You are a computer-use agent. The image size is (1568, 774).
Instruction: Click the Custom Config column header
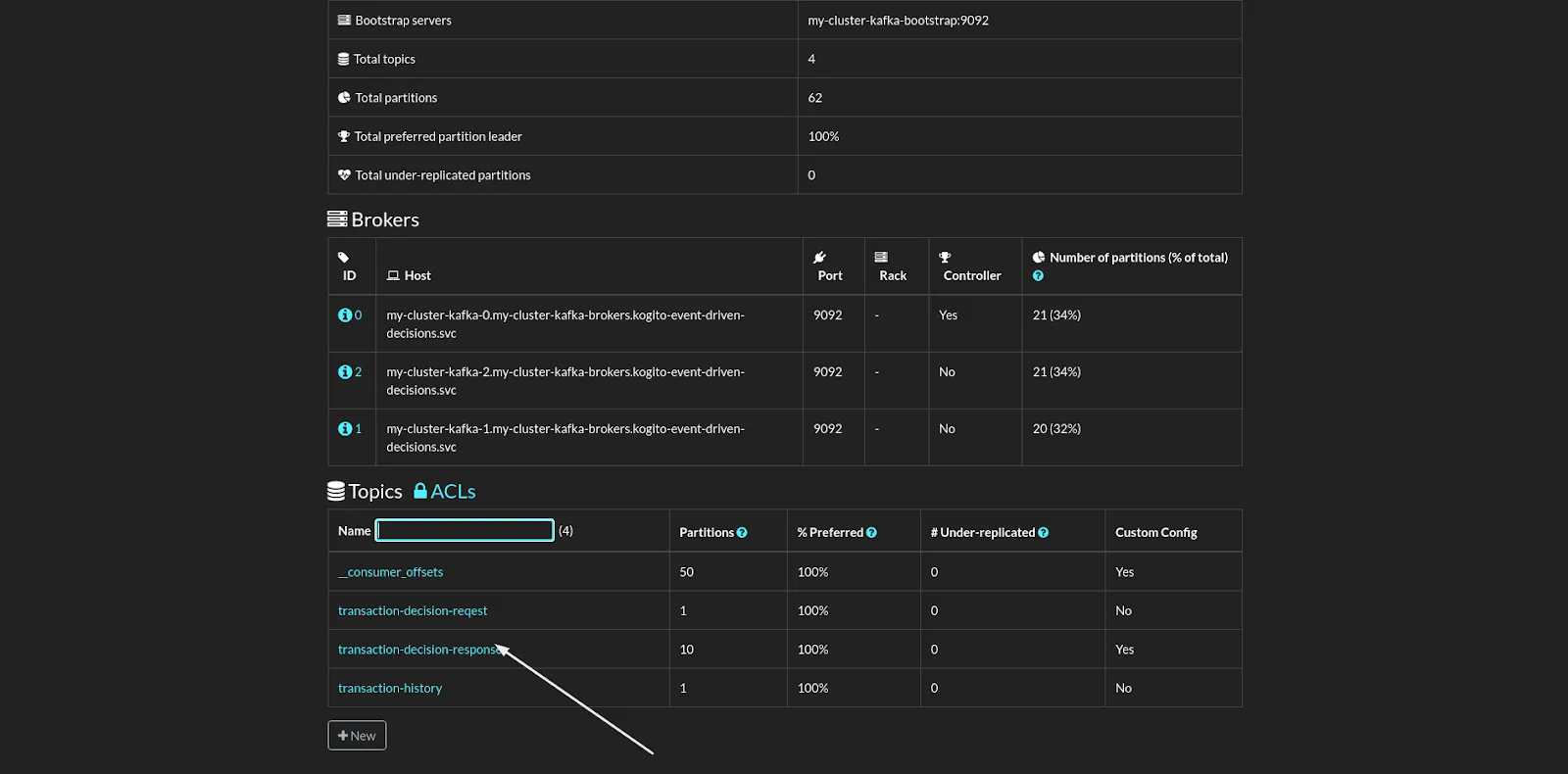coord(1156,533)
